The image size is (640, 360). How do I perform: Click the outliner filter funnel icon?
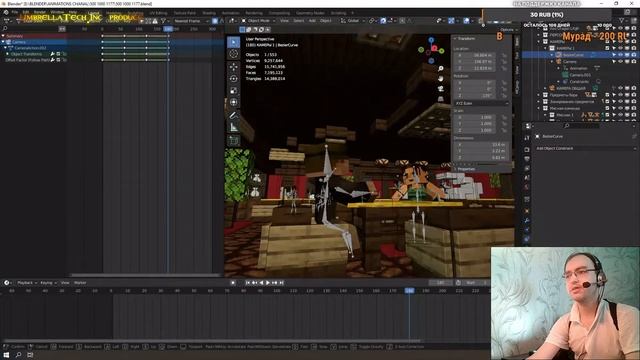point(622,20)
